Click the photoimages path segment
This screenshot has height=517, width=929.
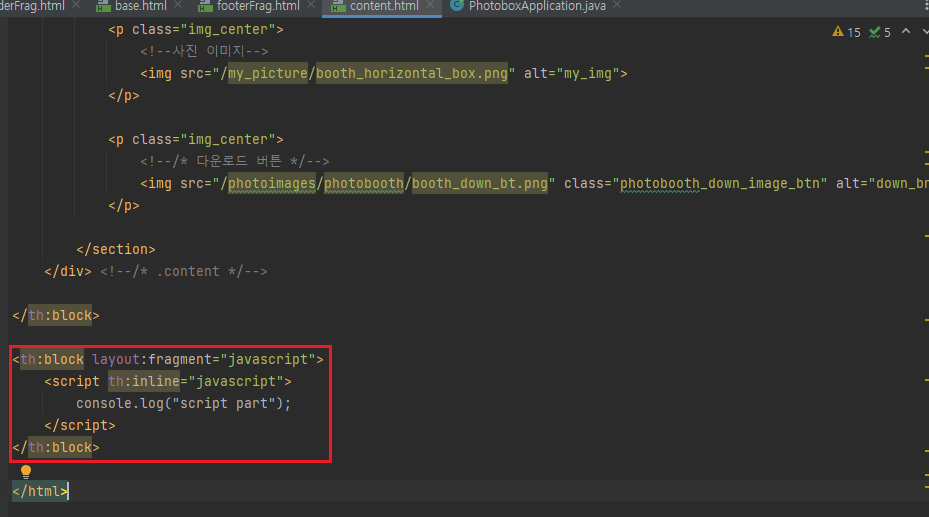(x=272, y=184)
